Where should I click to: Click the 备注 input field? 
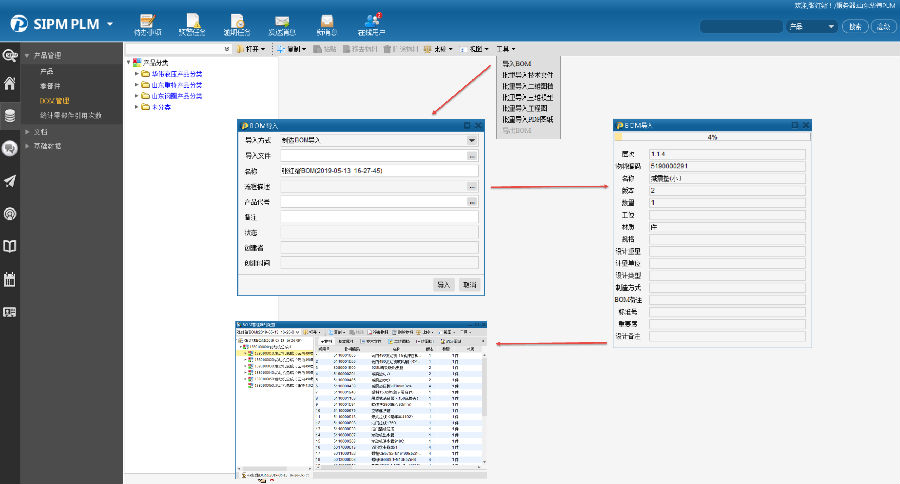point(379,217)
